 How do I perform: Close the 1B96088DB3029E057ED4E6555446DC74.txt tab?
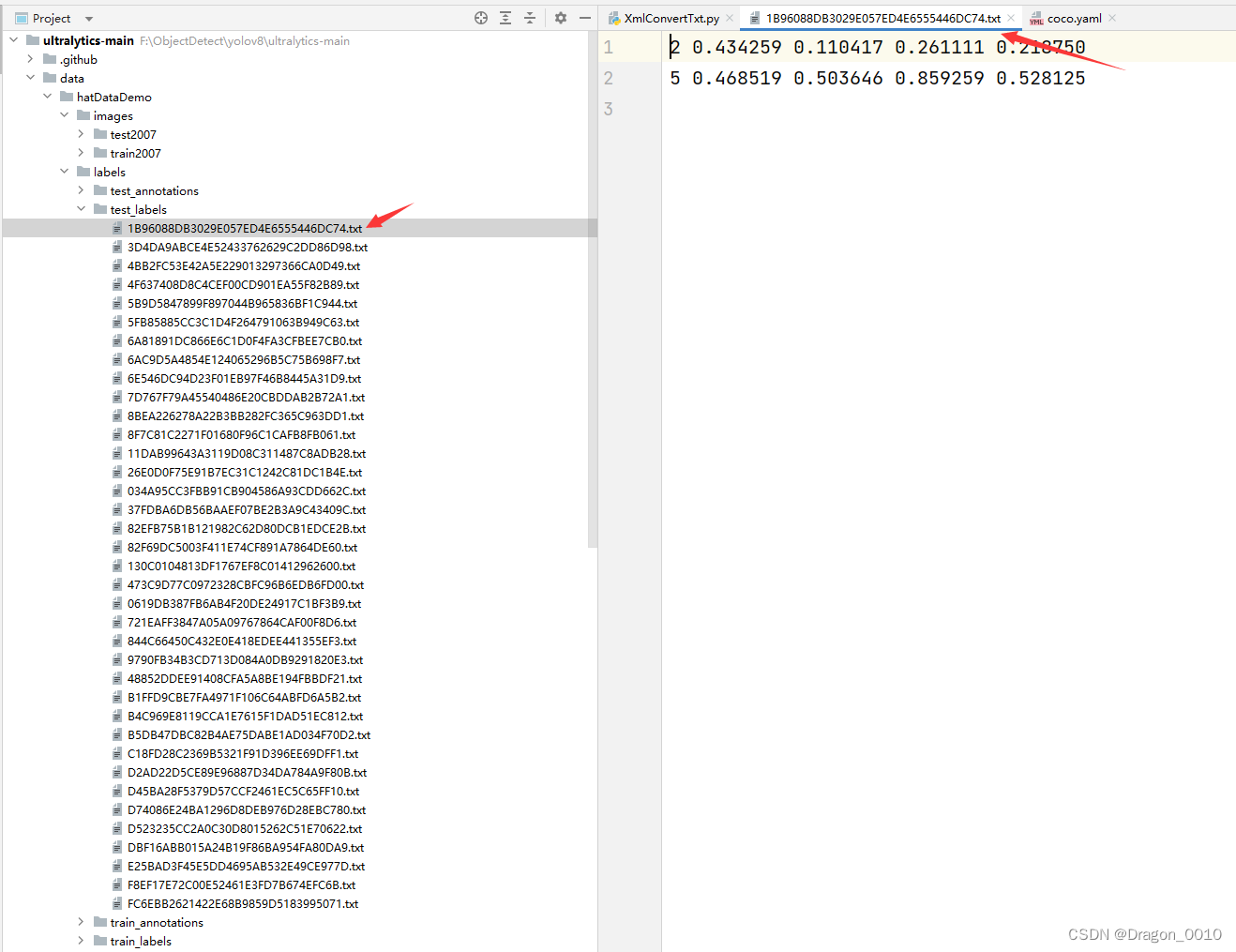click(1011, 18)
